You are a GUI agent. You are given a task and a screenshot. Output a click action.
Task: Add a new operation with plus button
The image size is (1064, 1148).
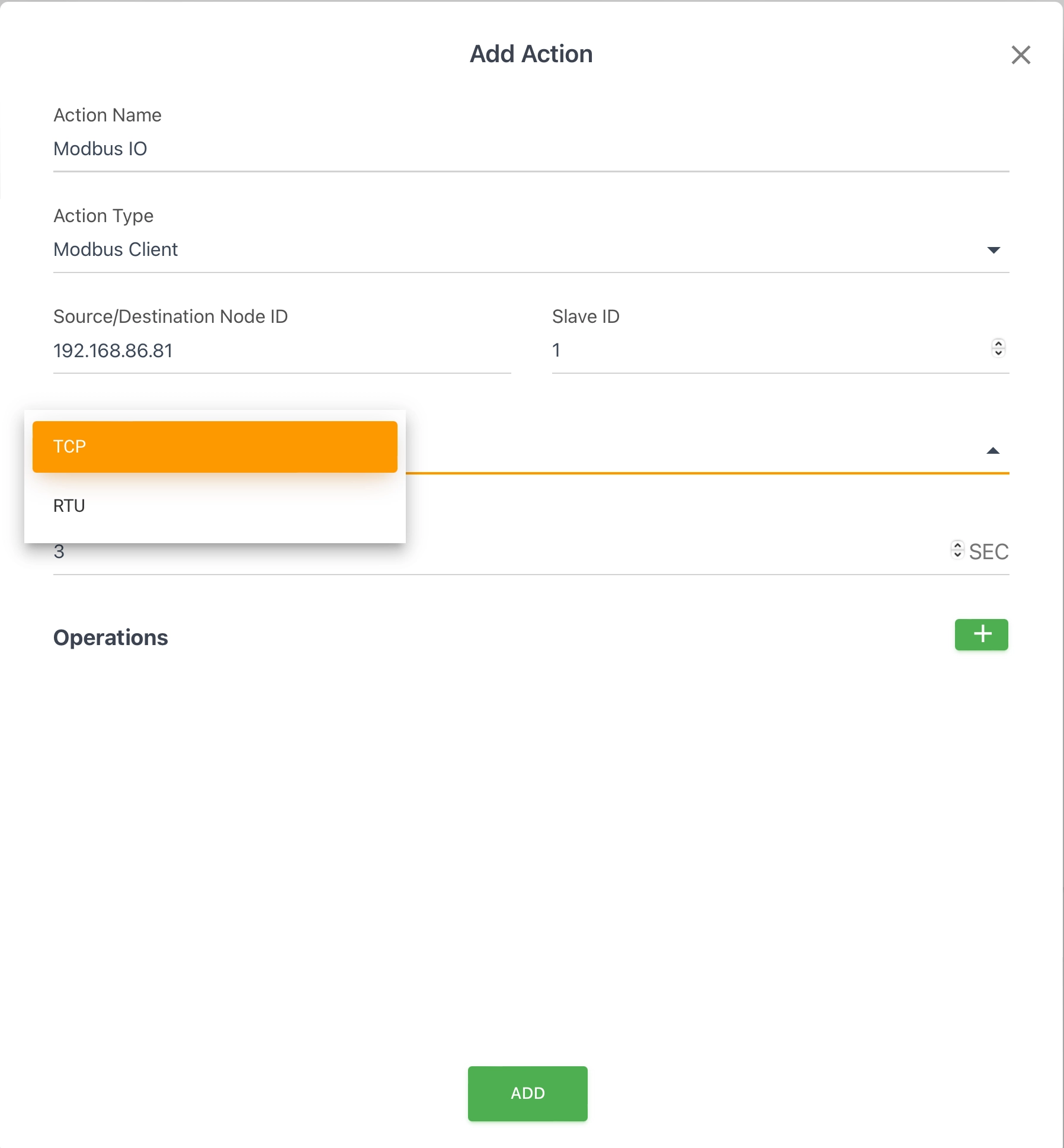coord(981,634)
